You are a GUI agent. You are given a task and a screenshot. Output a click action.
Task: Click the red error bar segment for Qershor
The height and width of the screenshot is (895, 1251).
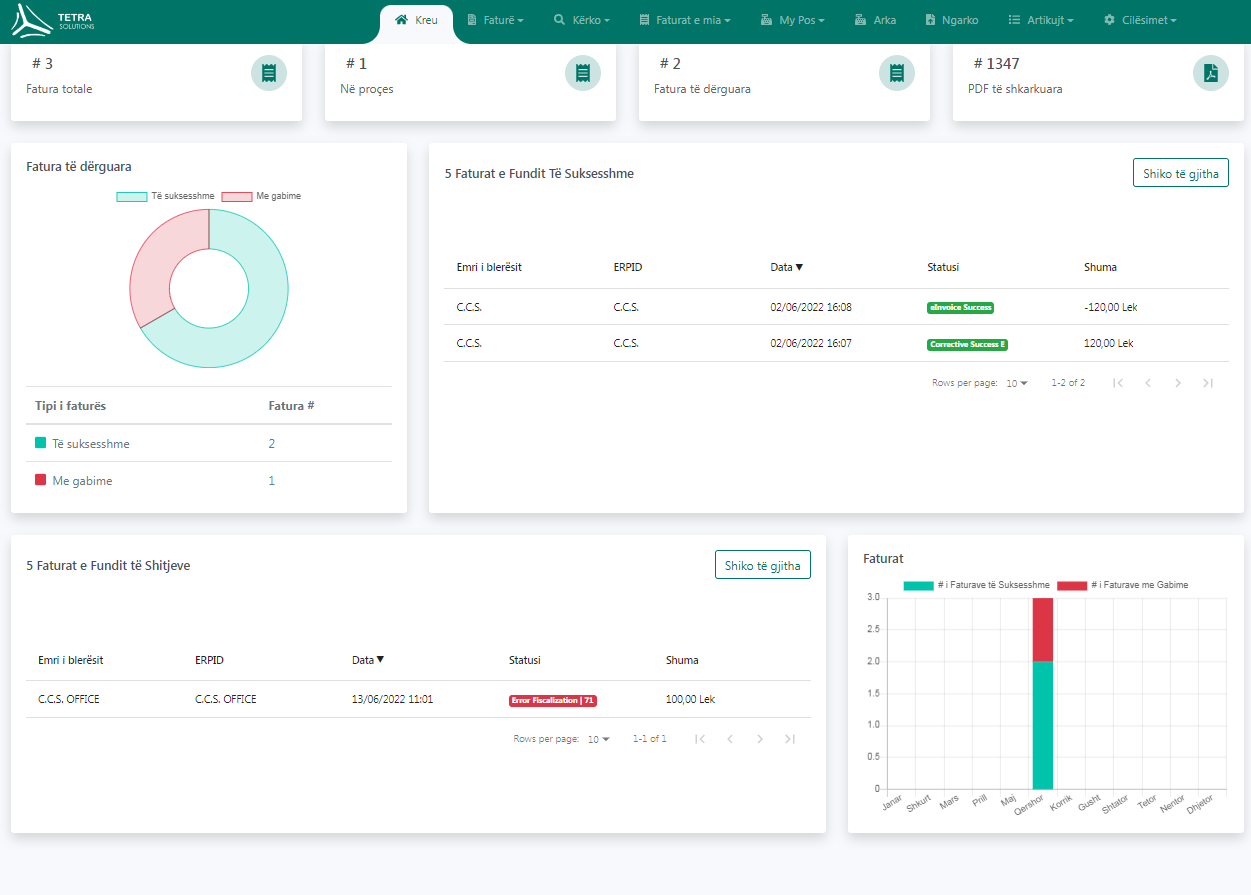click(1043, 629)
